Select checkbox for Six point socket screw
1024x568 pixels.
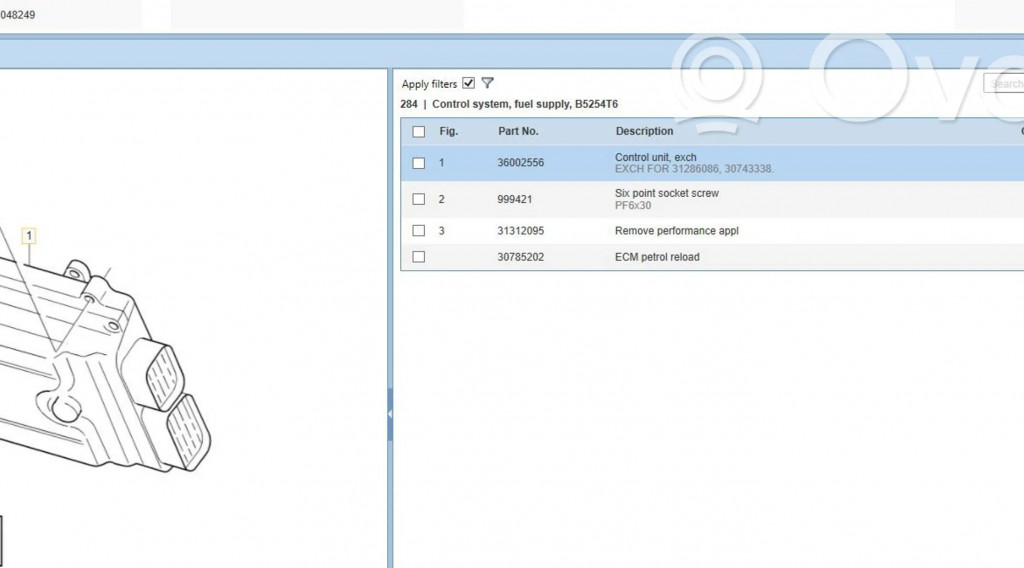click(x=418, y=199)
